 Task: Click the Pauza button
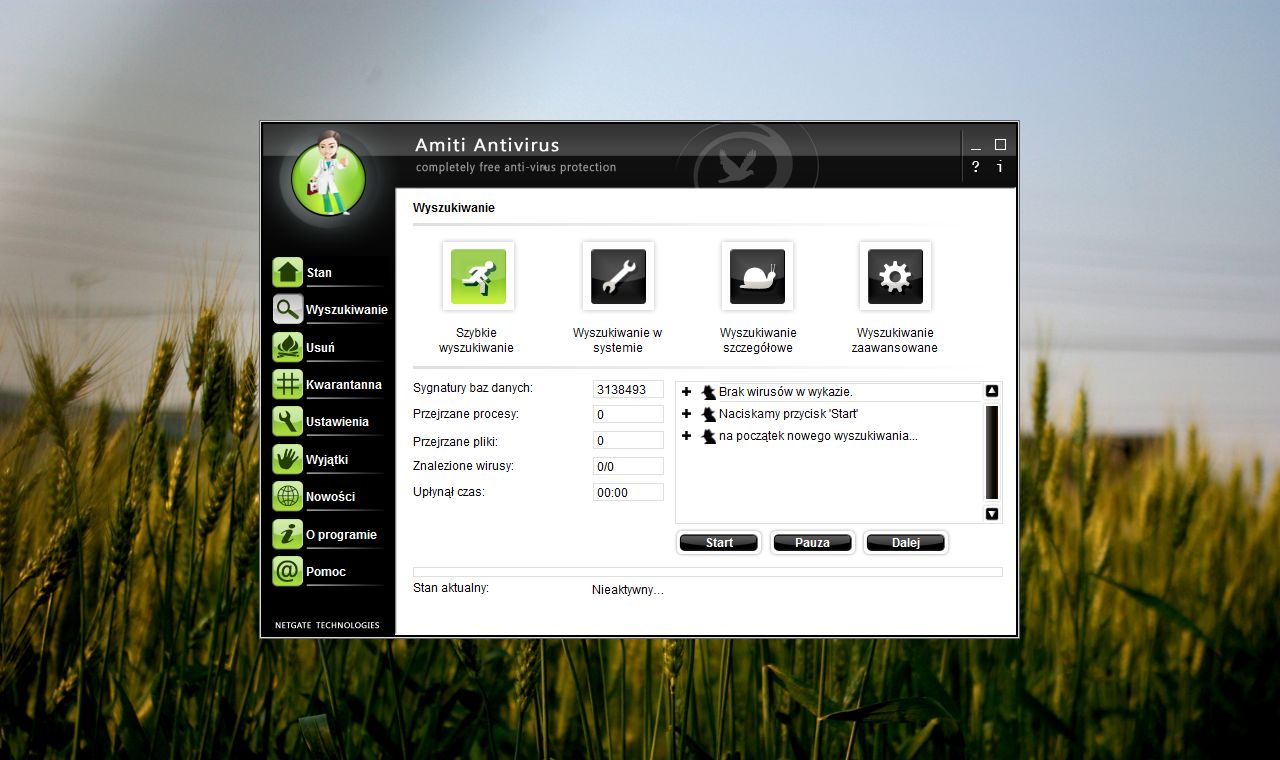[812, 543]
